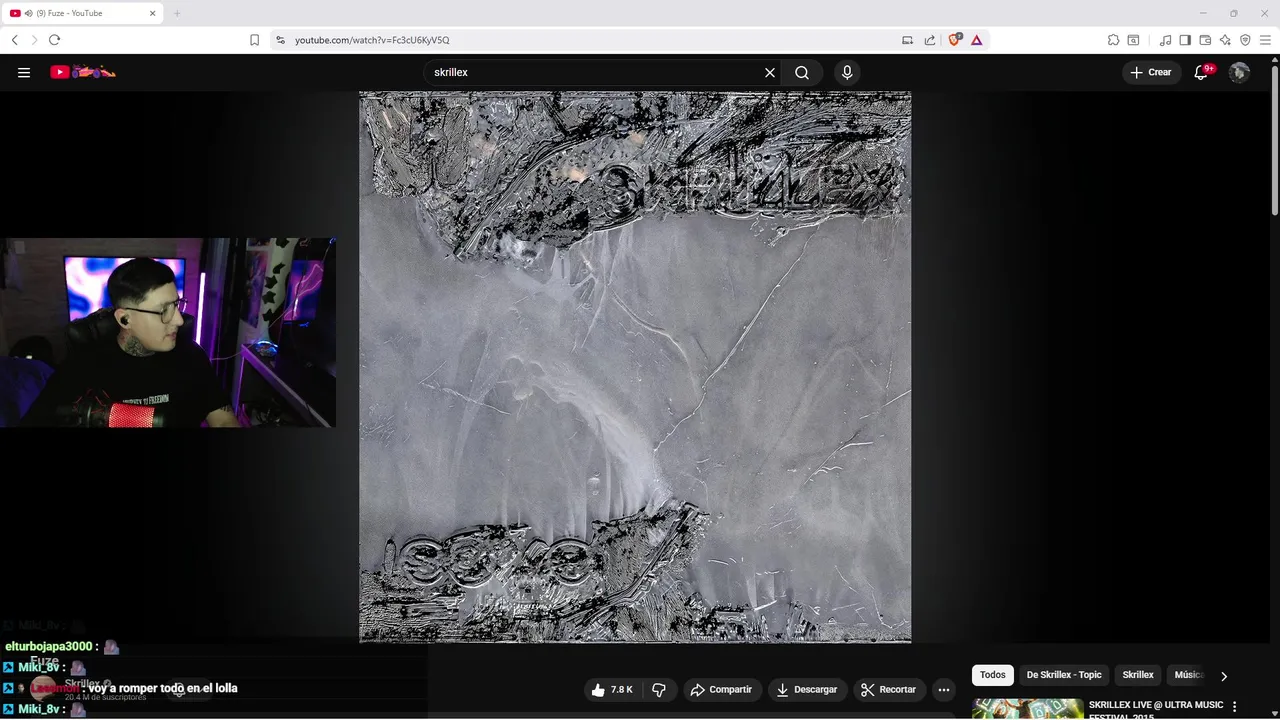Select the Fuze - YouTube tab
1280x720 pixels.
point(83,13)
